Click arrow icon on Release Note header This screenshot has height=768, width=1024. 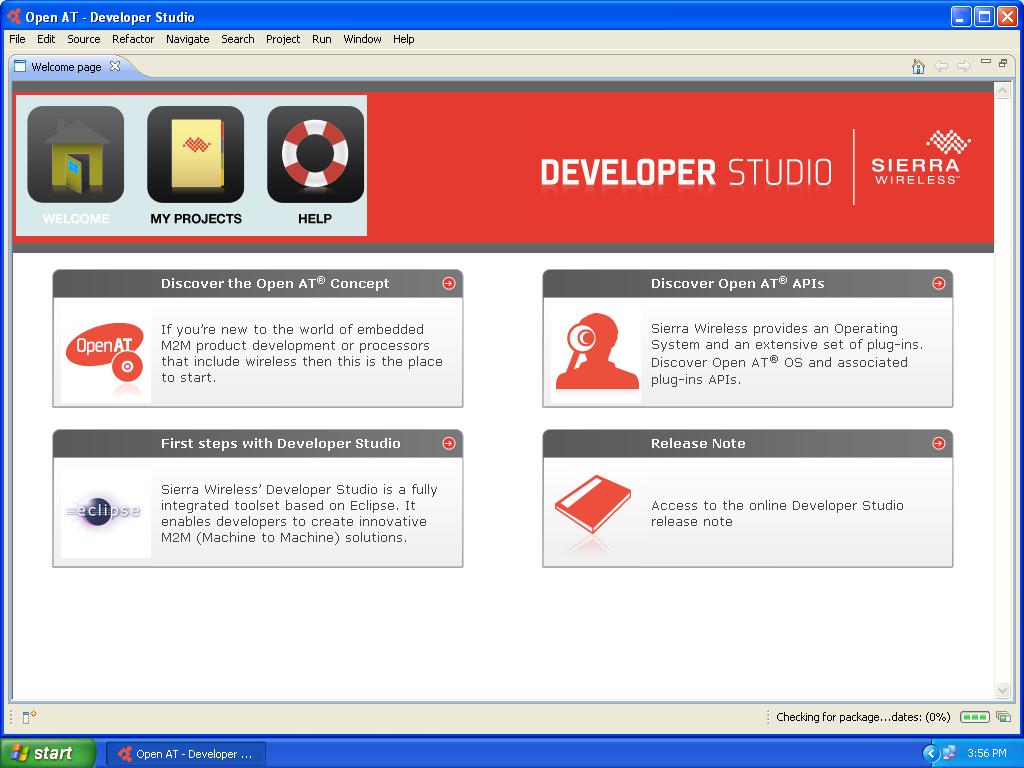click(x=938, y=443)
